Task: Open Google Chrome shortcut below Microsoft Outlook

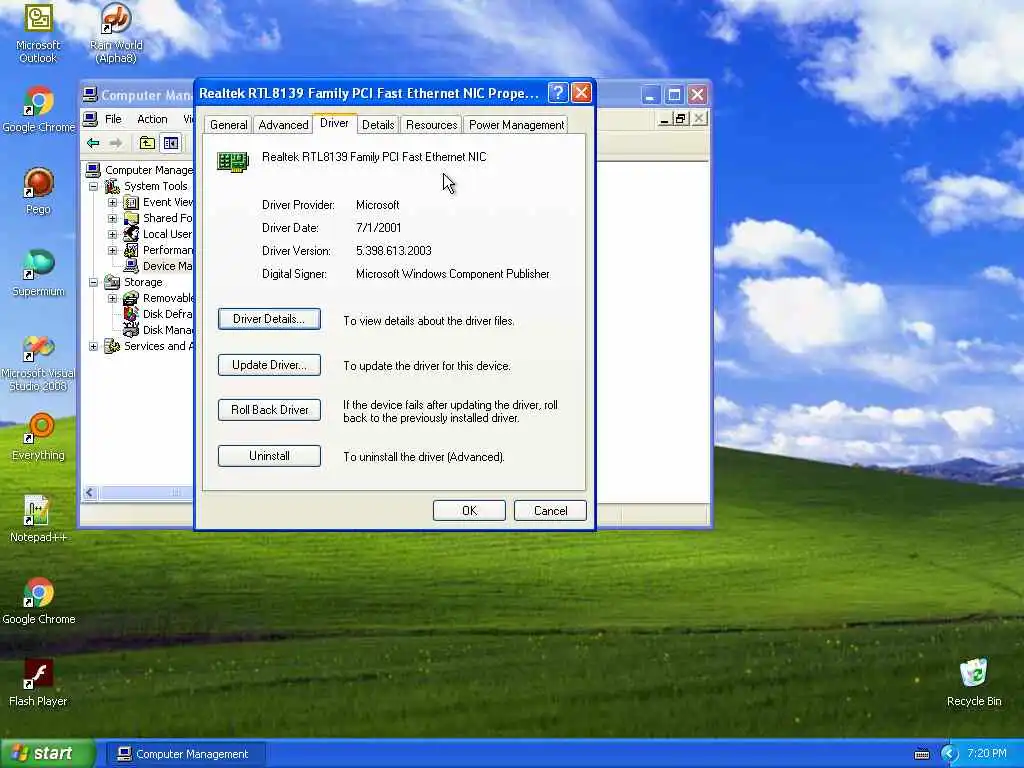Action: (x=38, y=109)
